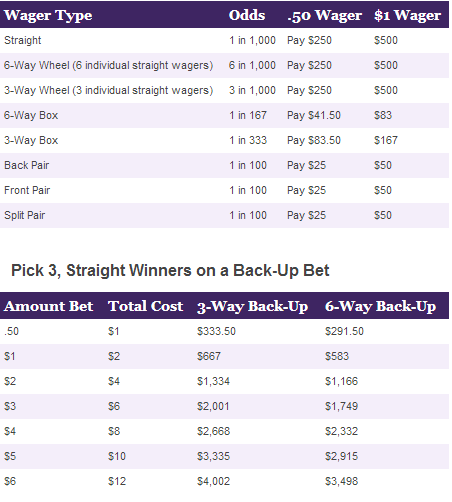452x502 pixels.
Task: Click the Amount Bet column header
Action: (48, 306)
